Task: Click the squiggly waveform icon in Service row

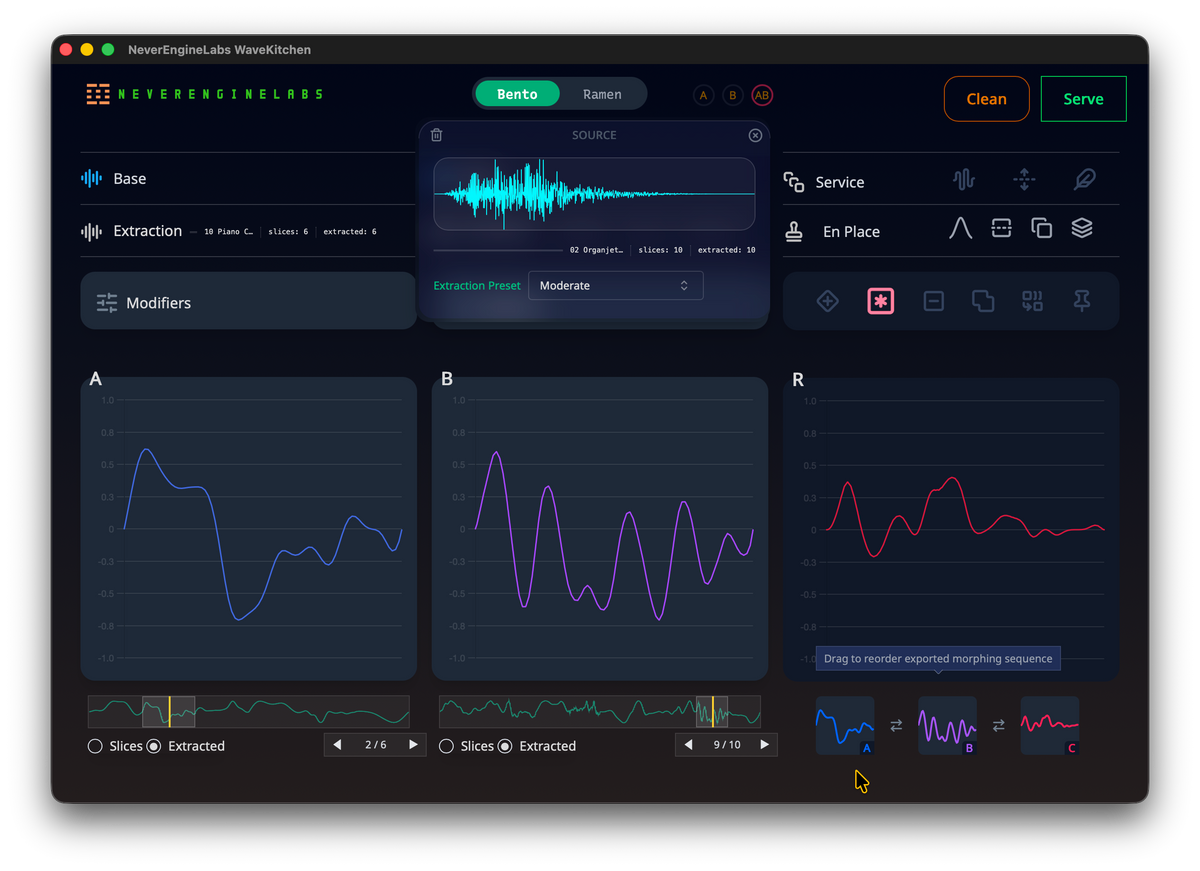Action: point(964,180)
